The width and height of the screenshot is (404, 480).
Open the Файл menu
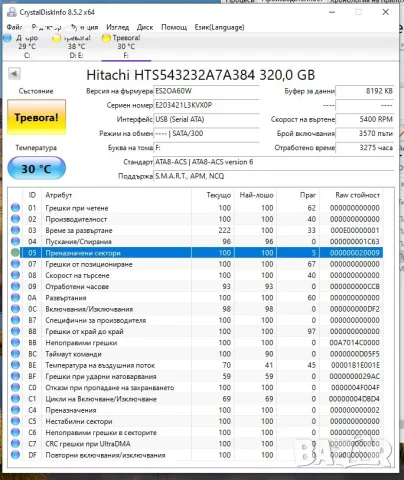14,27
